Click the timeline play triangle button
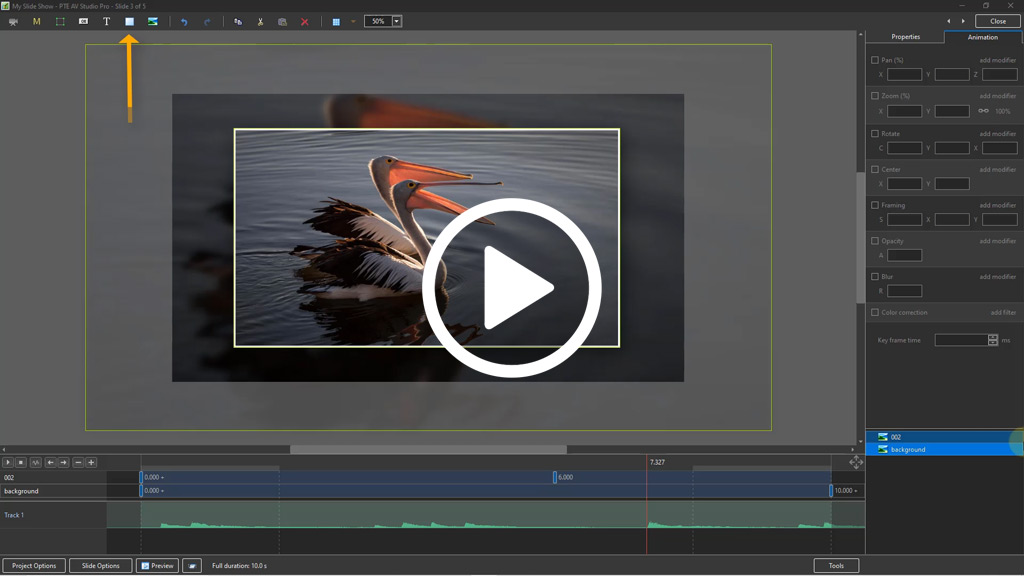1024x576 pixels. pos(8,462)
